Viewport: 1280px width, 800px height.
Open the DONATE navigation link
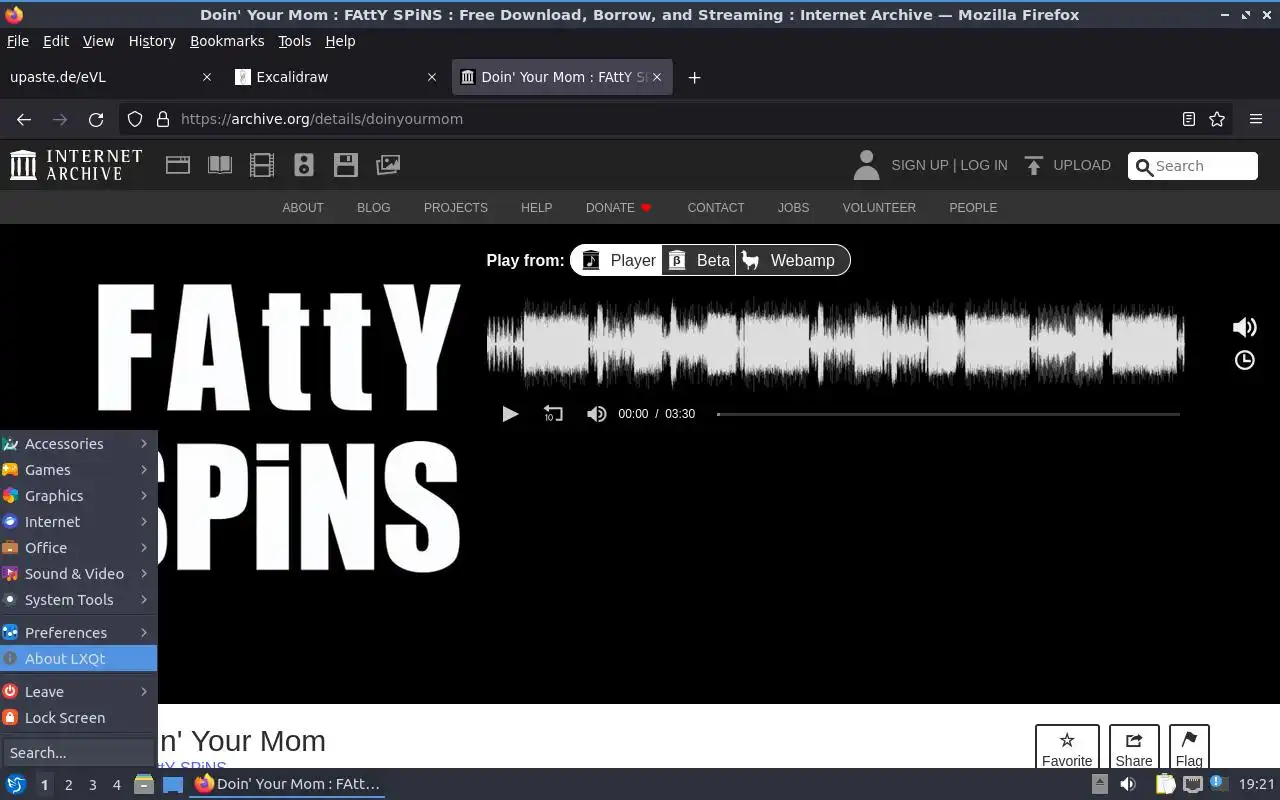point(619,208)
